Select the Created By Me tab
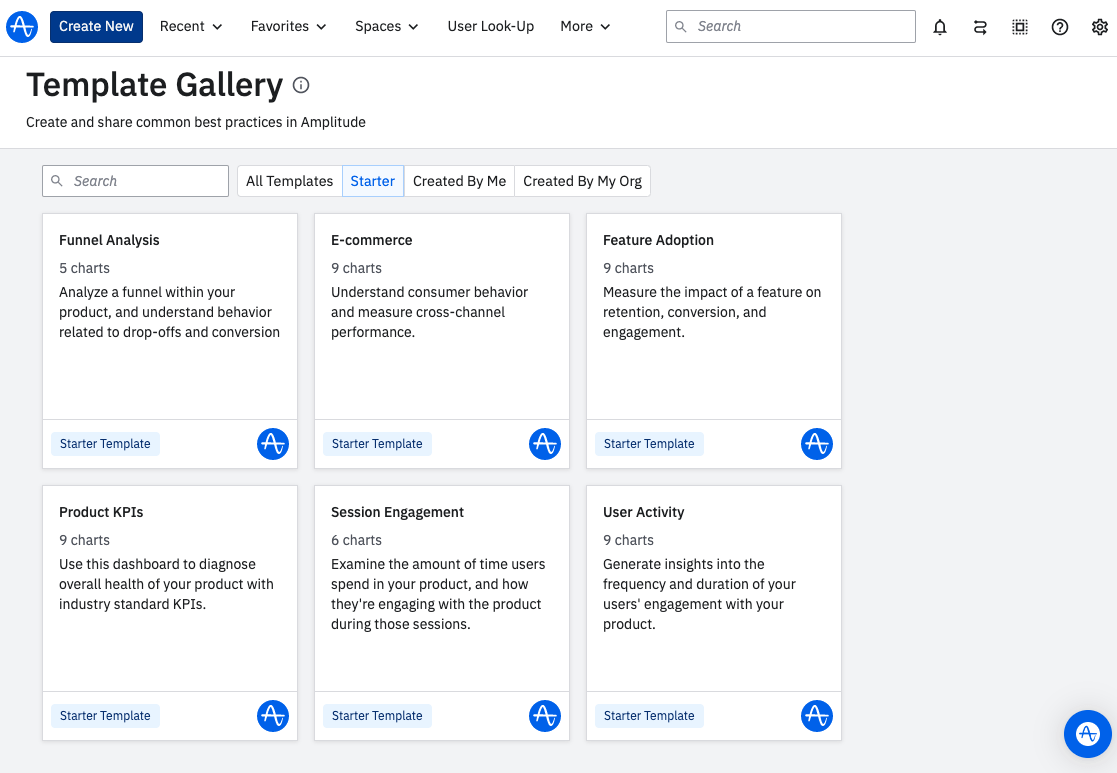The width and height of the screenshot is (1117, 773). 459,181
